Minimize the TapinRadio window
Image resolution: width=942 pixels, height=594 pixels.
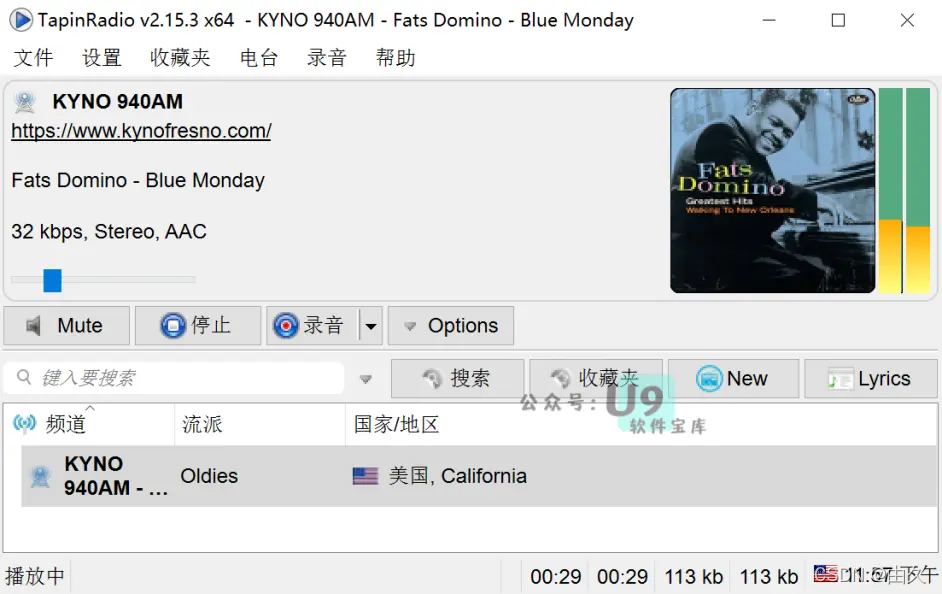tap(769, 20)
